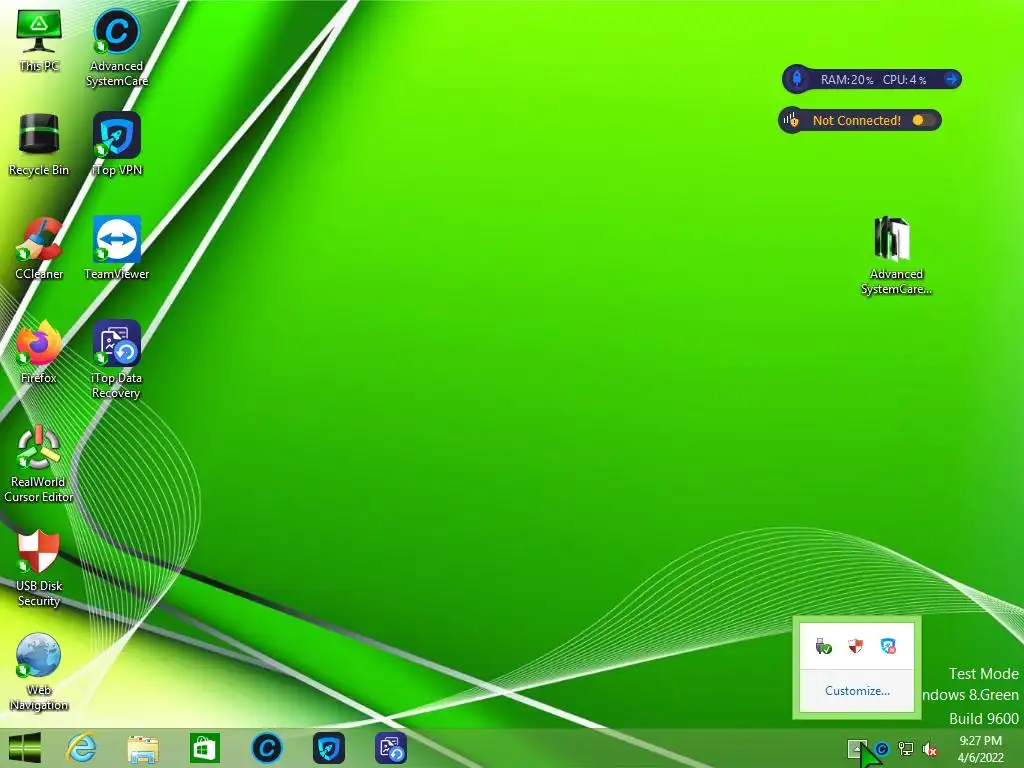Click the Not Connected! status text

point(857,120)
